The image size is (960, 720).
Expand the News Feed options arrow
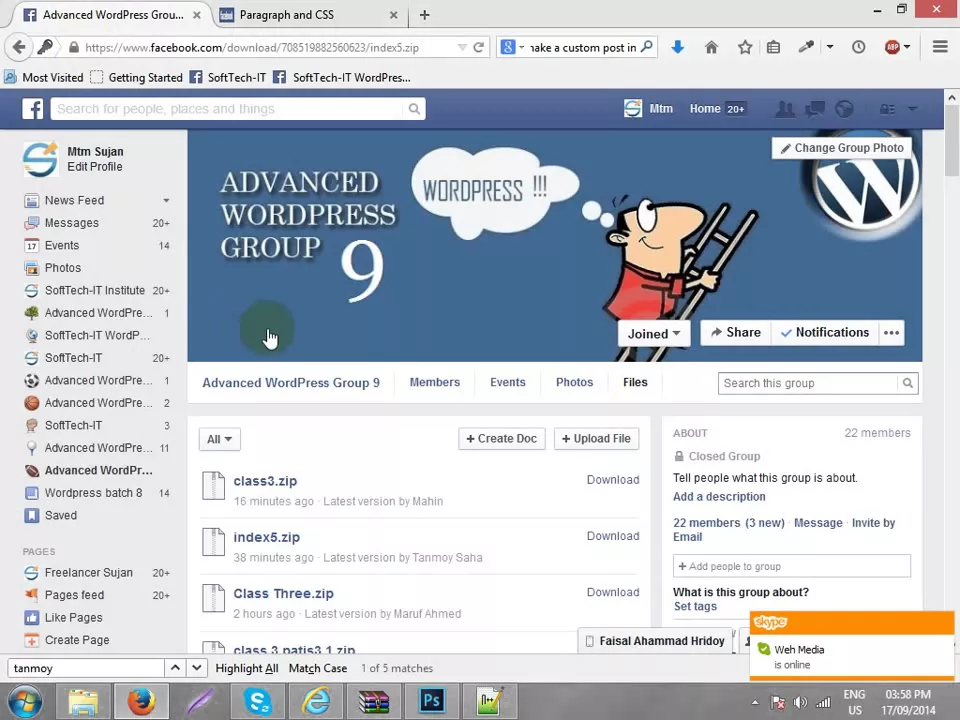tap(166, 201)
